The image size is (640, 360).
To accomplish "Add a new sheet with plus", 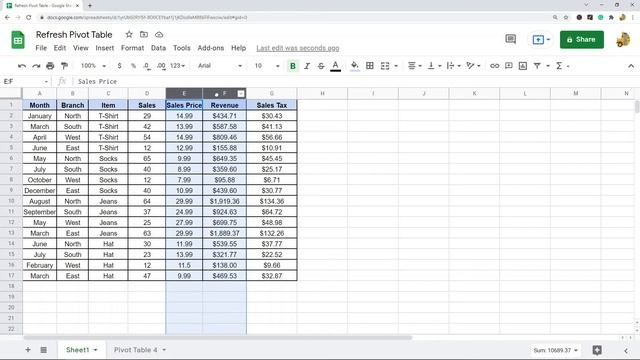I will pyautogui.click(x=28, y=350).
